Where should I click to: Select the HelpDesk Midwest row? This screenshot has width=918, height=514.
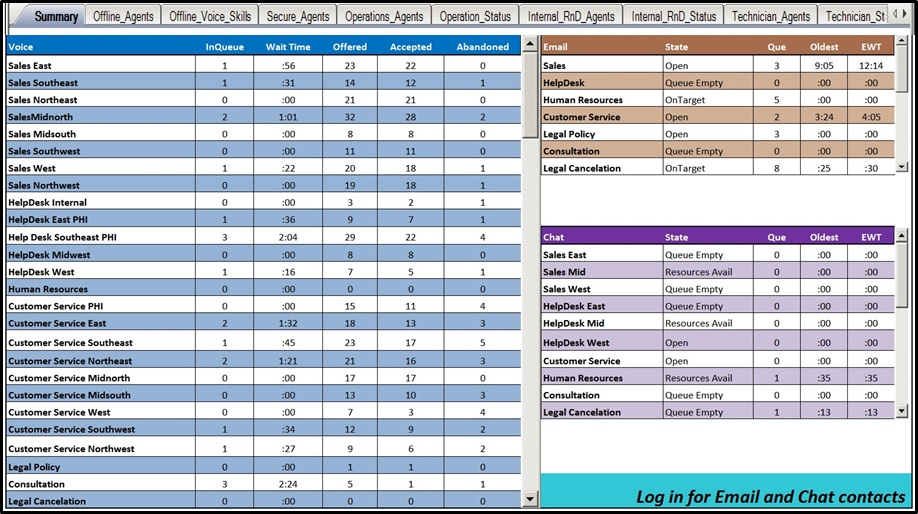tap(263, 255)
